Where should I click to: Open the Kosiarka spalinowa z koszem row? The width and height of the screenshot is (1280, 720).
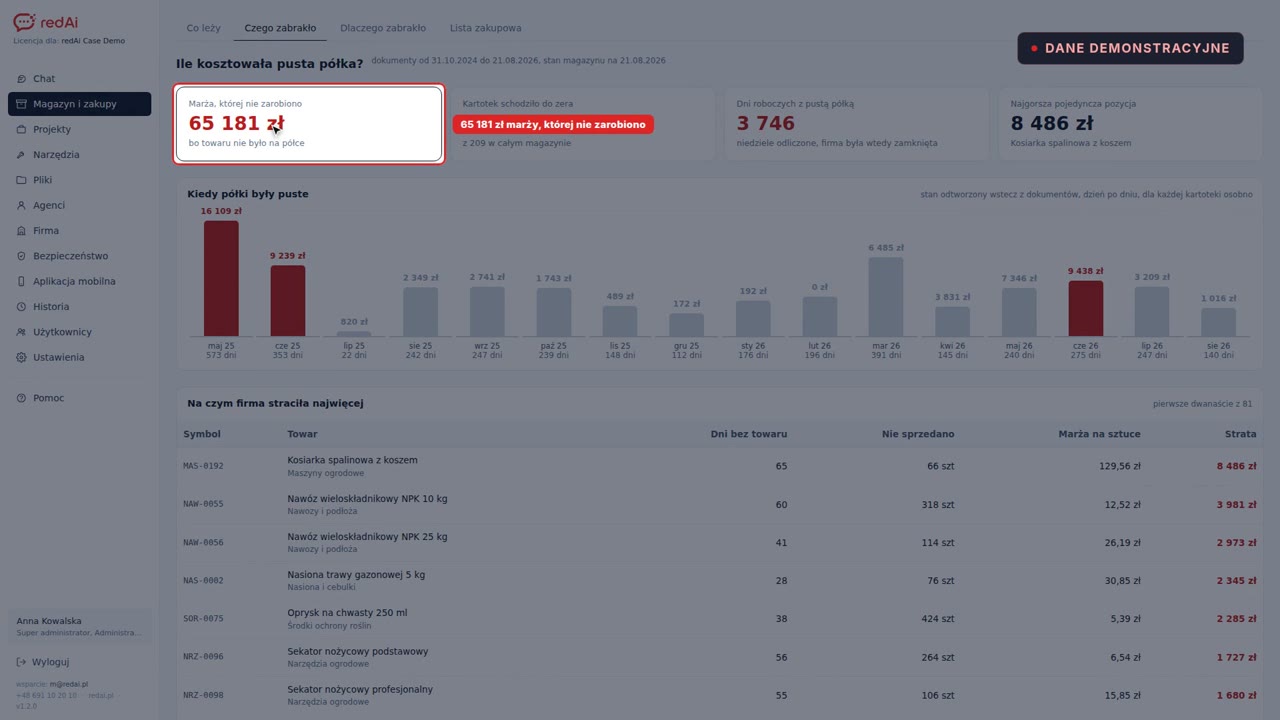pyautogui.click(x=719, y=466)
